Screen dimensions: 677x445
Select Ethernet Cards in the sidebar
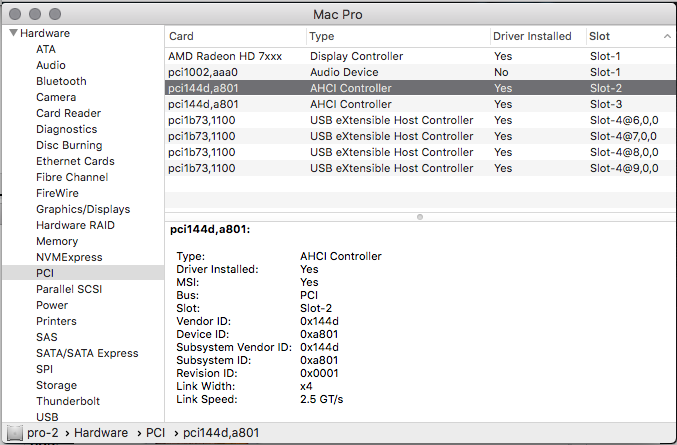(x=75, y=161)
